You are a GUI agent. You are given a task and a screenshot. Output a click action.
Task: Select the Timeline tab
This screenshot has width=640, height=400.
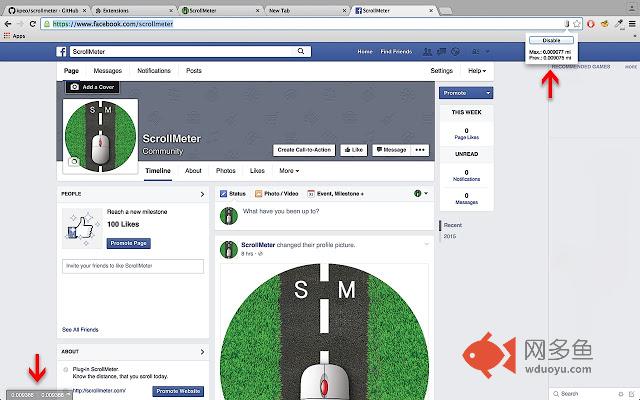[158, 171]
